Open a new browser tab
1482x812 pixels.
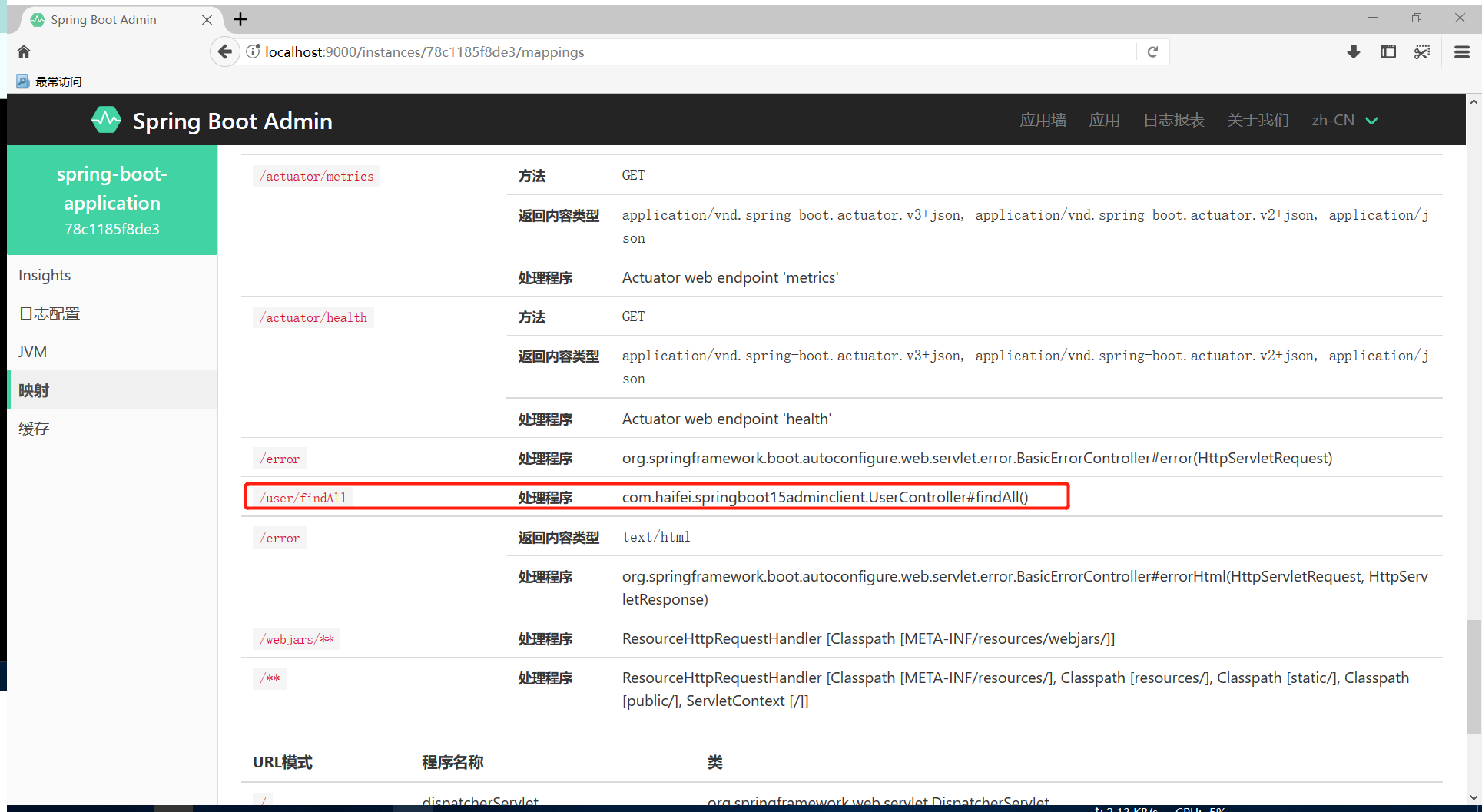coord(240,19)
